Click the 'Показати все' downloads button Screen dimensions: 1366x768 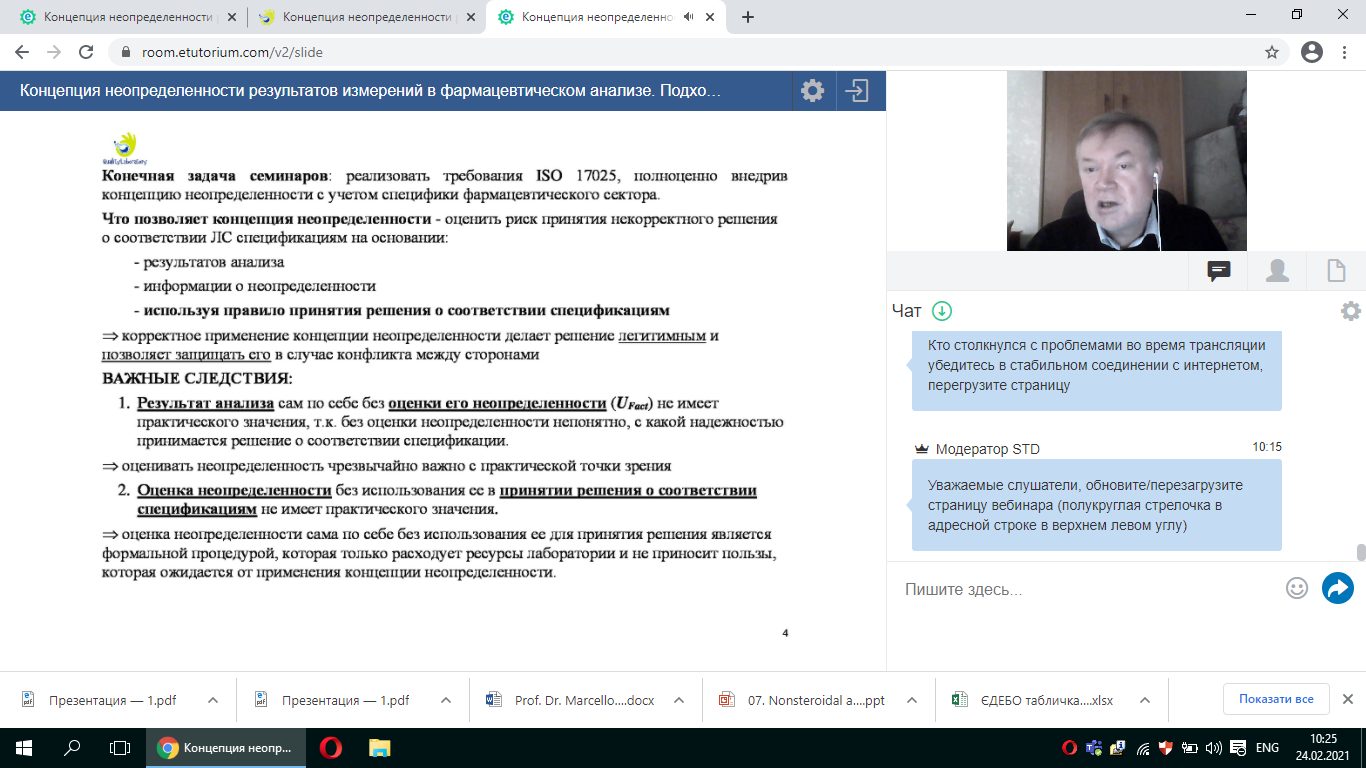[1275, 699]
